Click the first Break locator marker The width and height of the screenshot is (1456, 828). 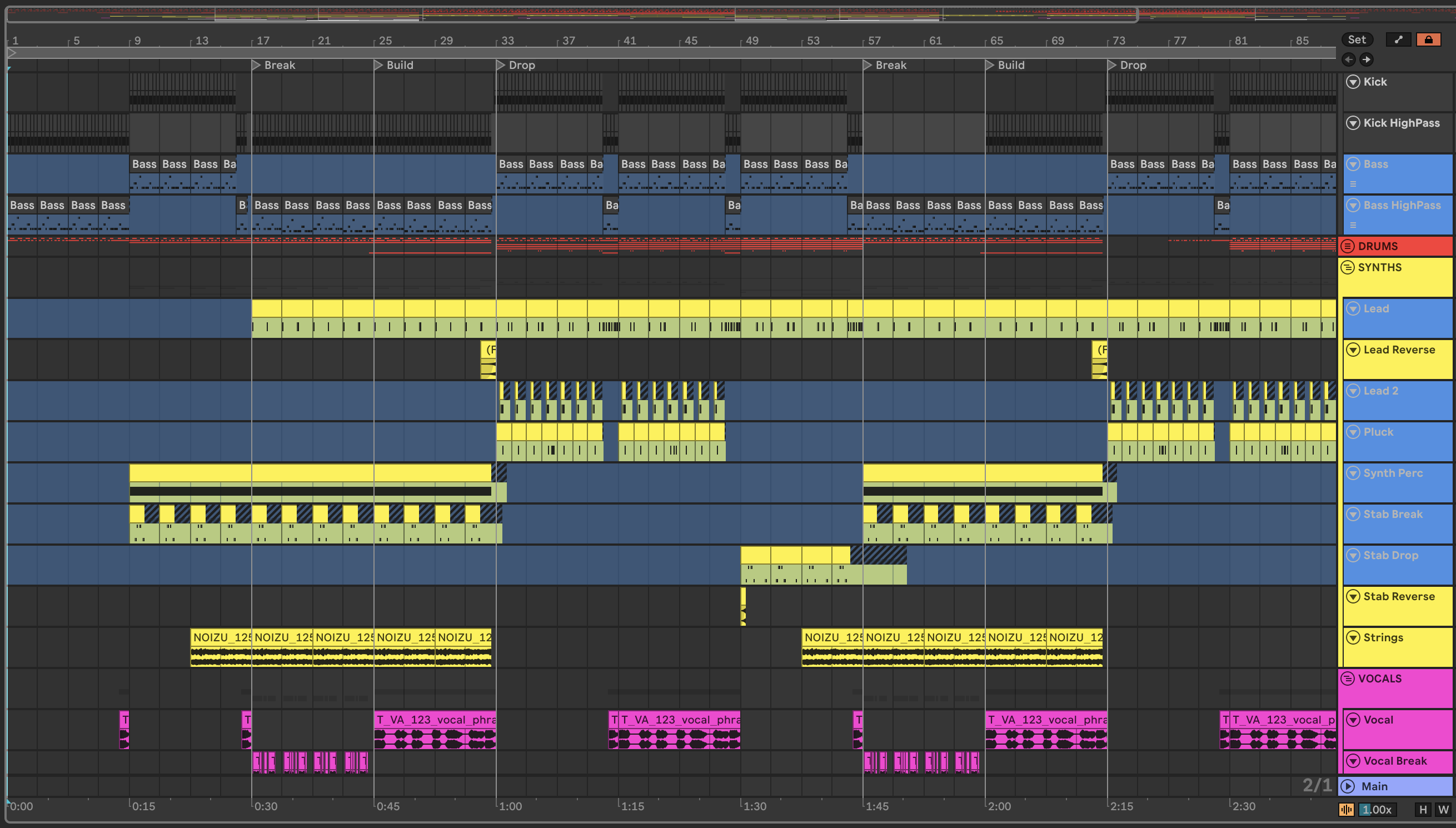click(256, 66)
